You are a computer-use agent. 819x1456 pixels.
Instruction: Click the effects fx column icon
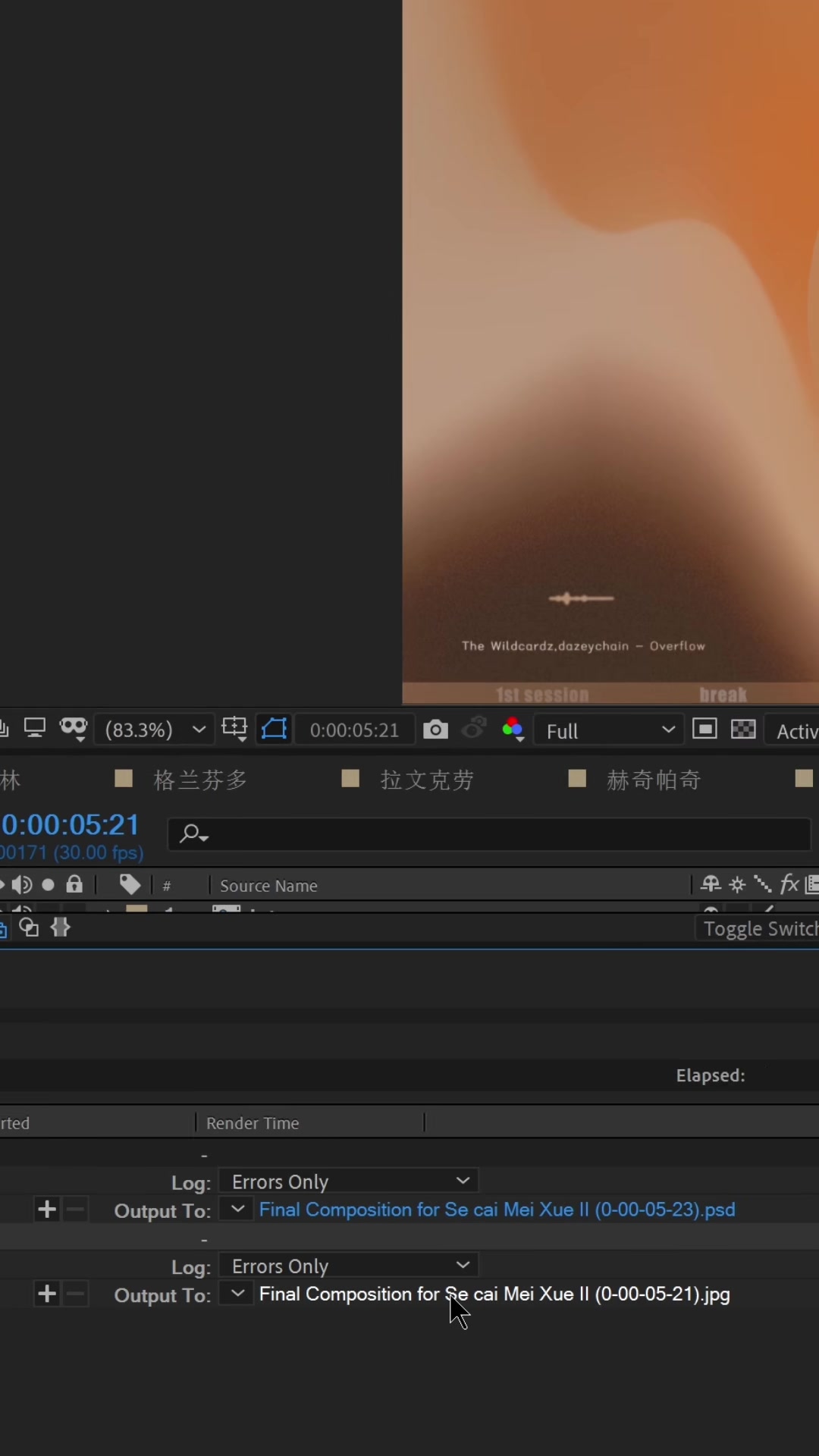pyautogui.click(x=789, y=884)
